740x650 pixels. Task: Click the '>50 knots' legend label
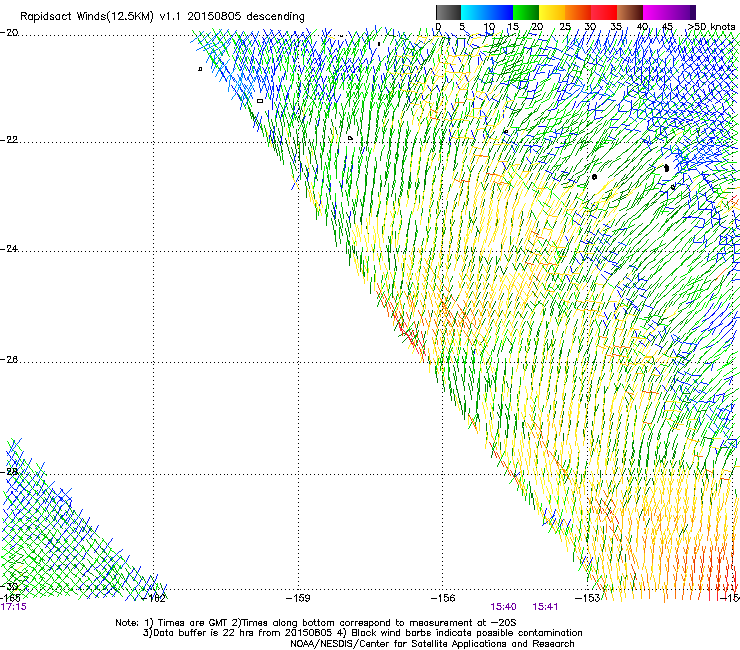[x=711, y=27]
